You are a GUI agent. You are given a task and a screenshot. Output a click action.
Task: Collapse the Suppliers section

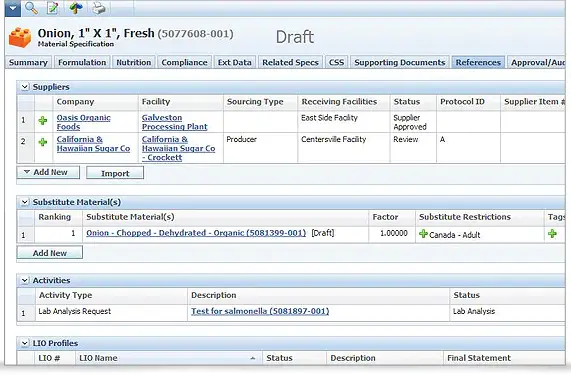(x=25, y=87)
